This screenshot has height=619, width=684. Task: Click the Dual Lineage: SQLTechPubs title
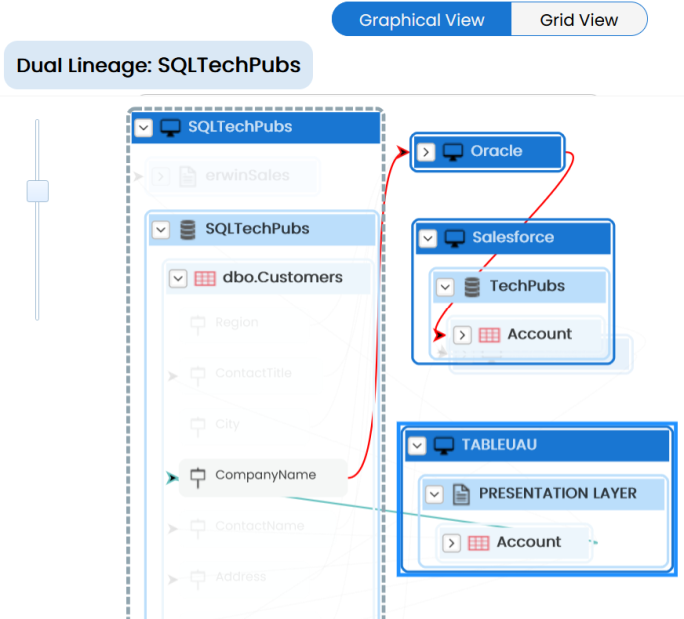(x=158, y=66)
